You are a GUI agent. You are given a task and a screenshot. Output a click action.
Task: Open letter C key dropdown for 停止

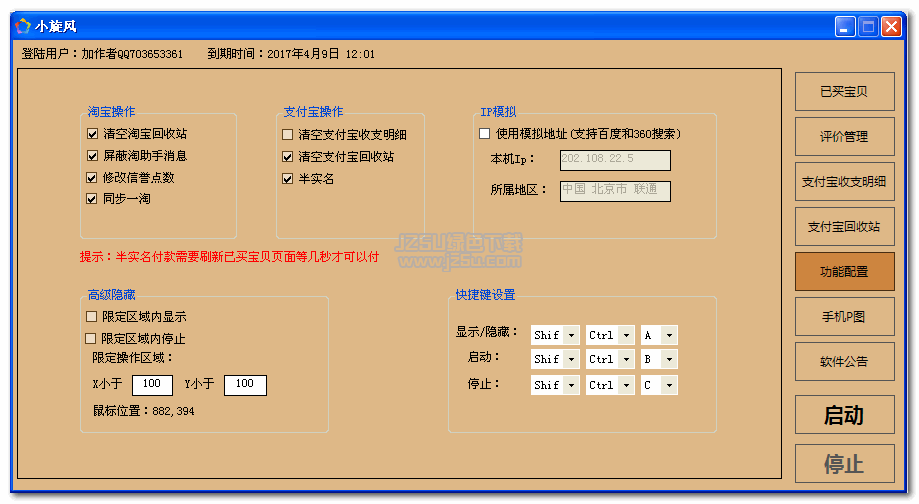point(669,385)
